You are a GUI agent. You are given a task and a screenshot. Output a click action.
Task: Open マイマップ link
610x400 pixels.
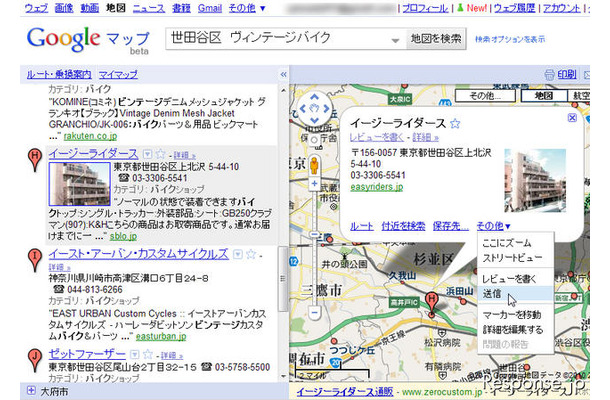tap(118, 74)
